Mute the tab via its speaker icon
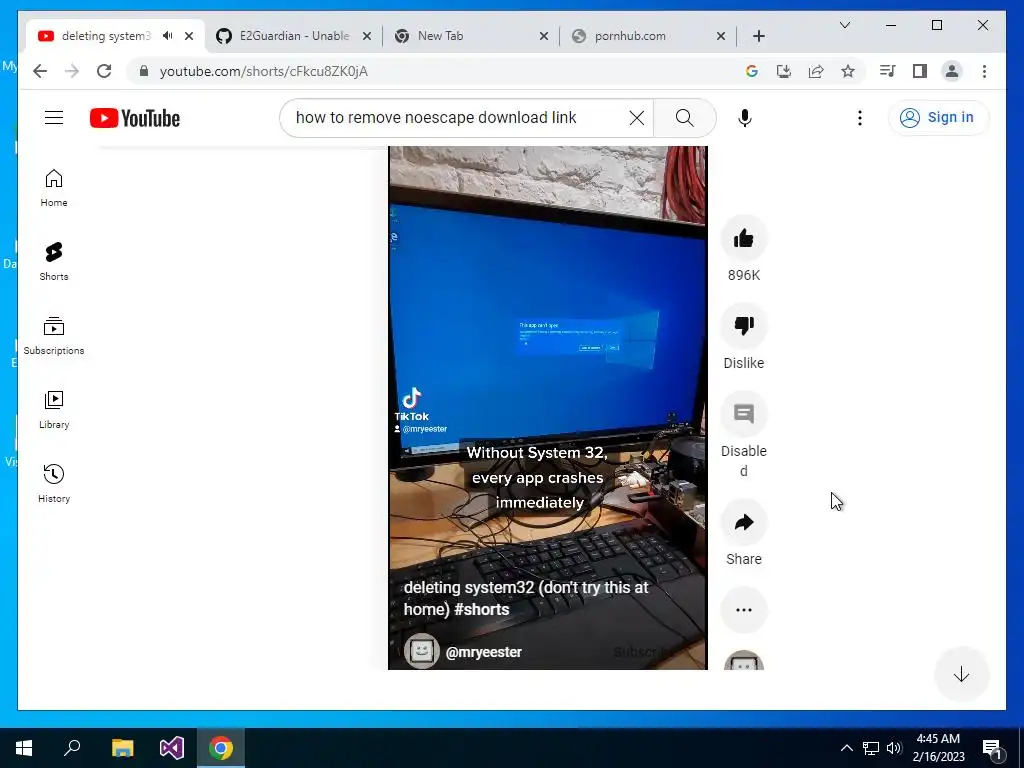Viewport: 1024px width, 768px height. pos(168,36)
